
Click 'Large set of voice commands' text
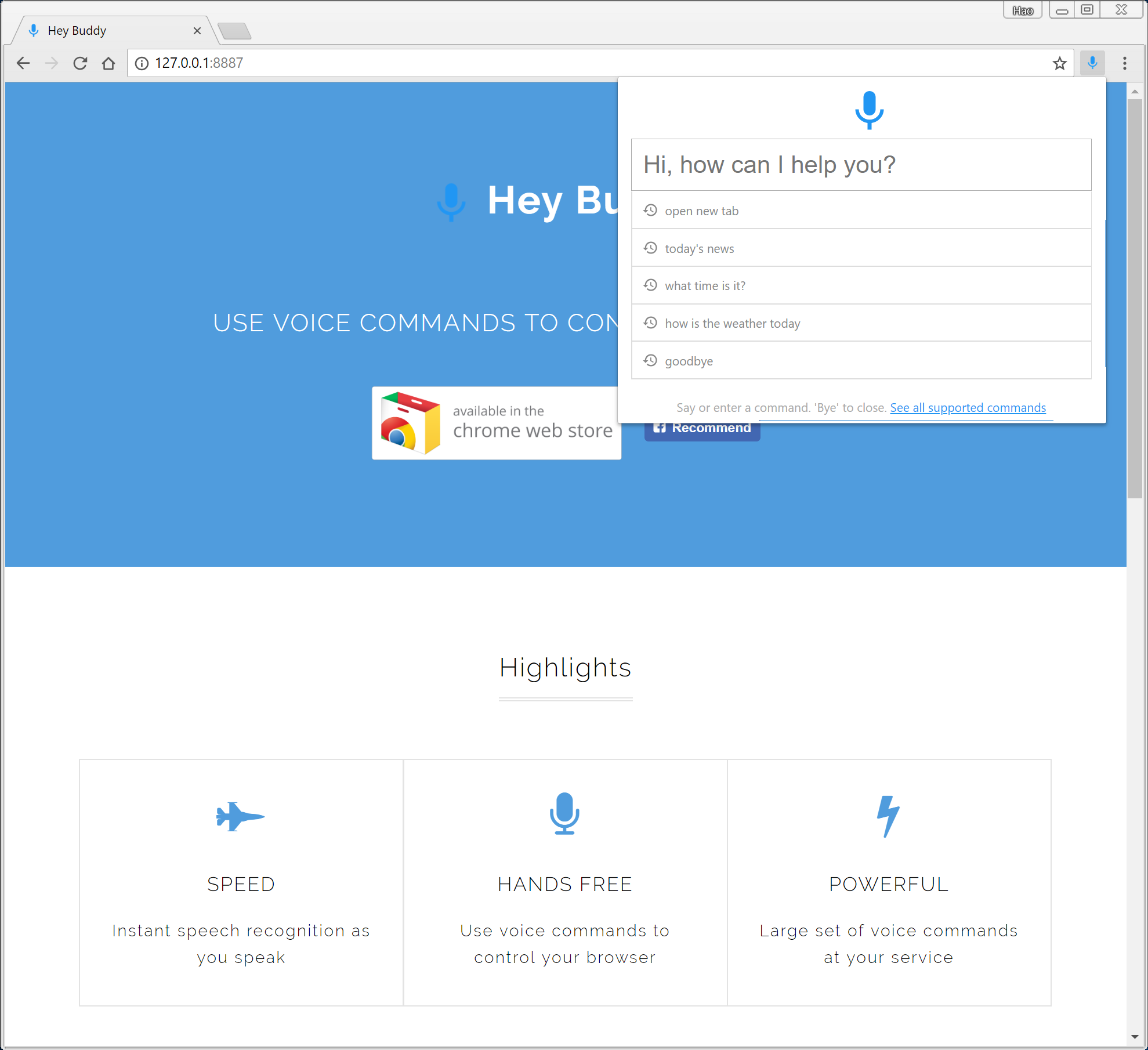tap(889, 930)
